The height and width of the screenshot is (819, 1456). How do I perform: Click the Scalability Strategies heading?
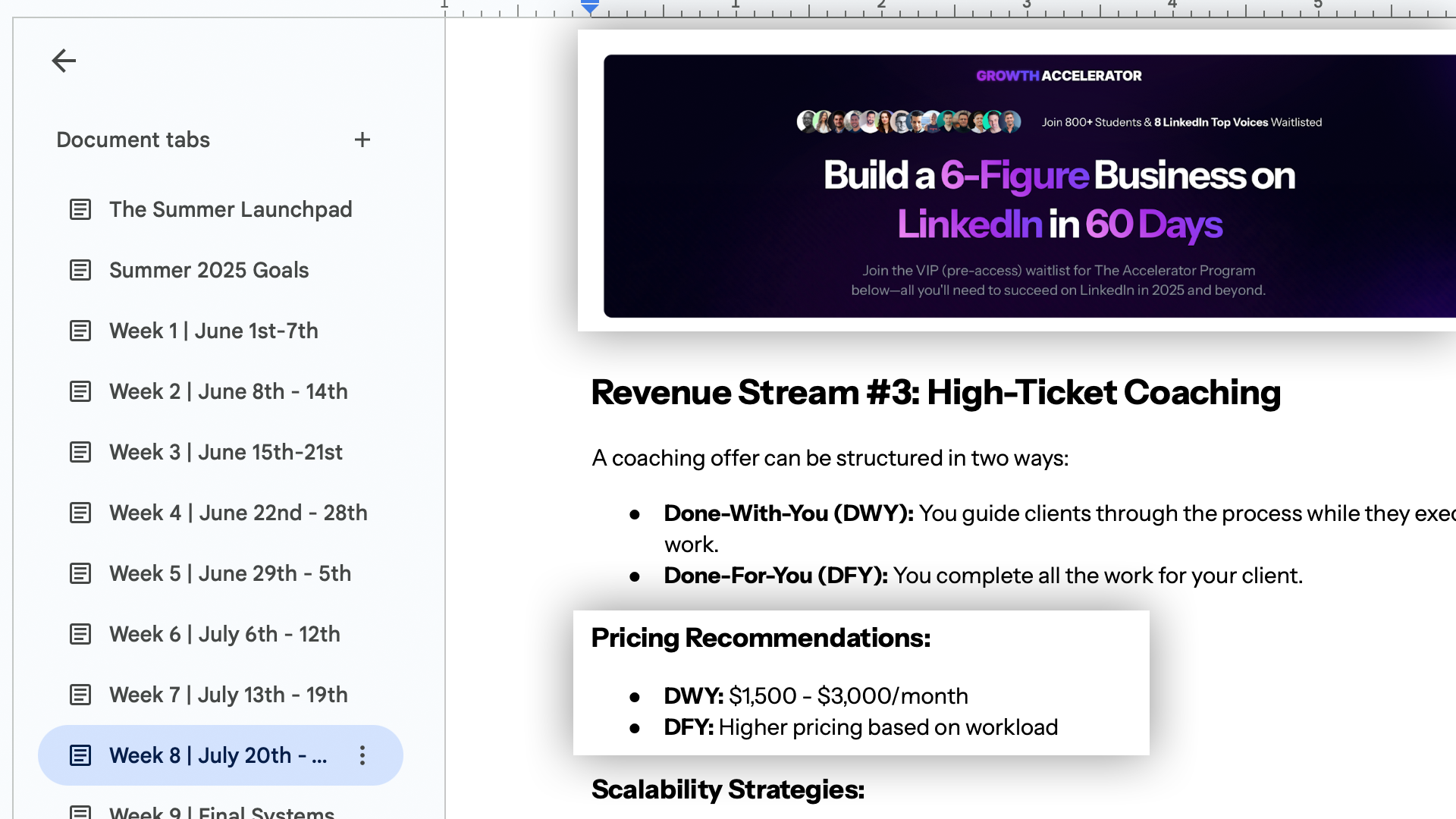(x=728, y=789)
